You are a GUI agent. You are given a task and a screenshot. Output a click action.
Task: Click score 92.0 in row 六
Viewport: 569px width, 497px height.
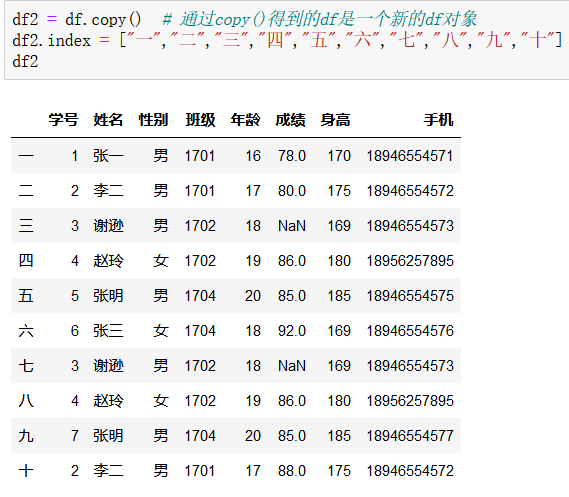click(x=292, y=330)
